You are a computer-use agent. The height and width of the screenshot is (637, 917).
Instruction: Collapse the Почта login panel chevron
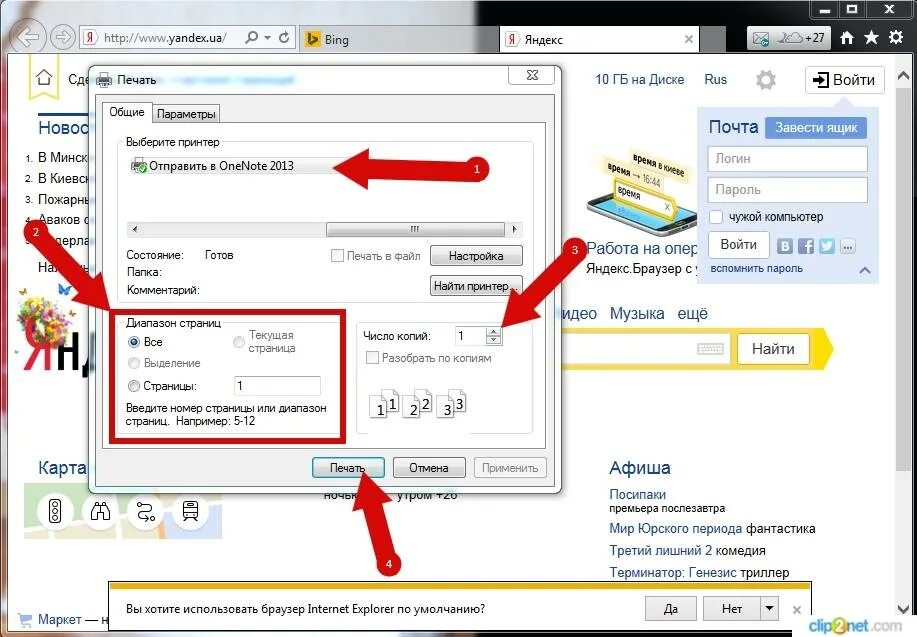pos(865,270)
